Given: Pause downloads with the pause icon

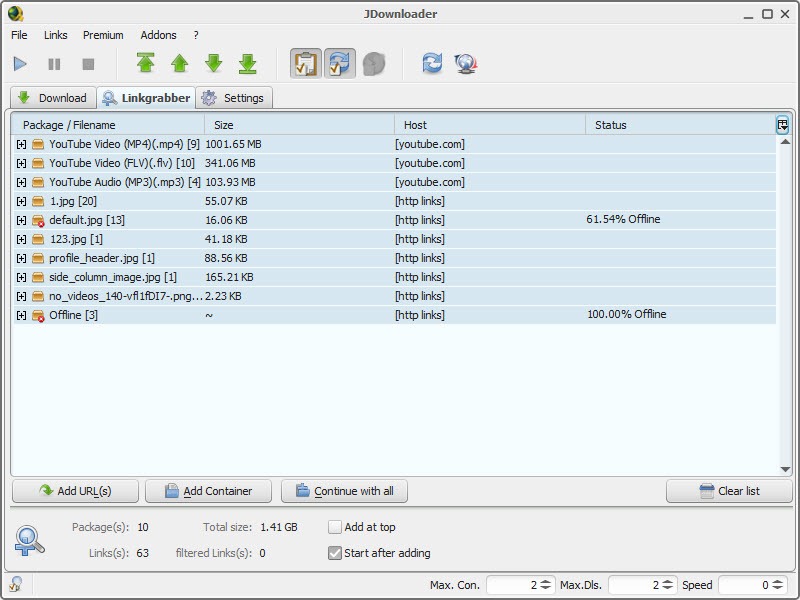Looking at the screenshot, I should pyautogui.click(x=54, y=64).
